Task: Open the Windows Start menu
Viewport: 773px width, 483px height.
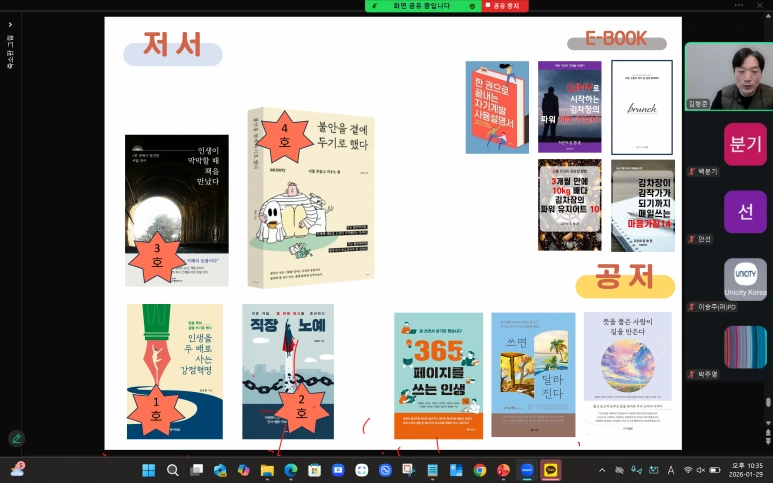Action: (148, 470)
